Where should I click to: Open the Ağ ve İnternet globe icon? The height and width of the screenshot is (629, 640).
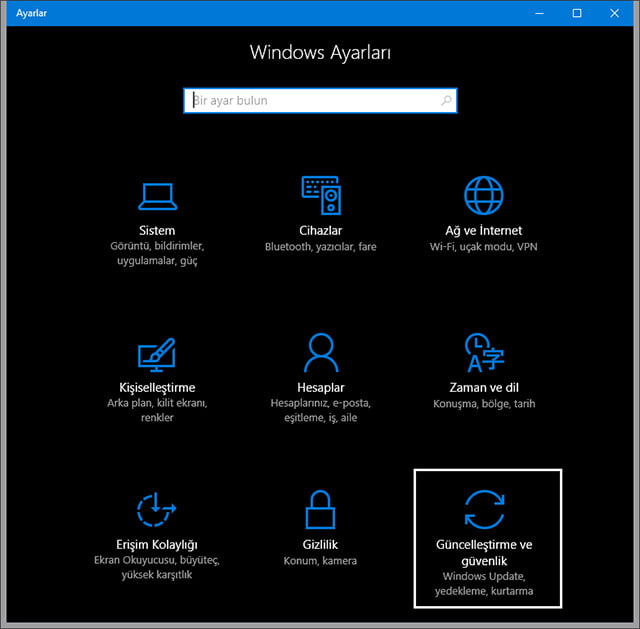coord(484,195)
